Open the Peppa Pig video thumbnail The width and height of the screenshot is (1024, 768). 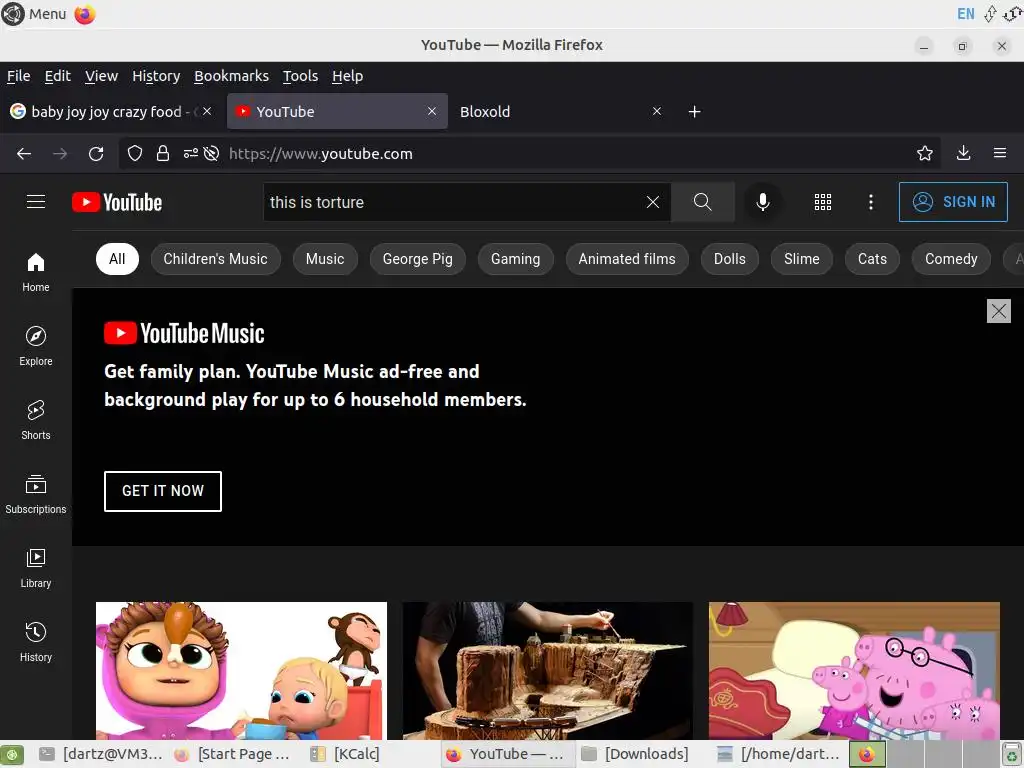click(x=854, y=671)
